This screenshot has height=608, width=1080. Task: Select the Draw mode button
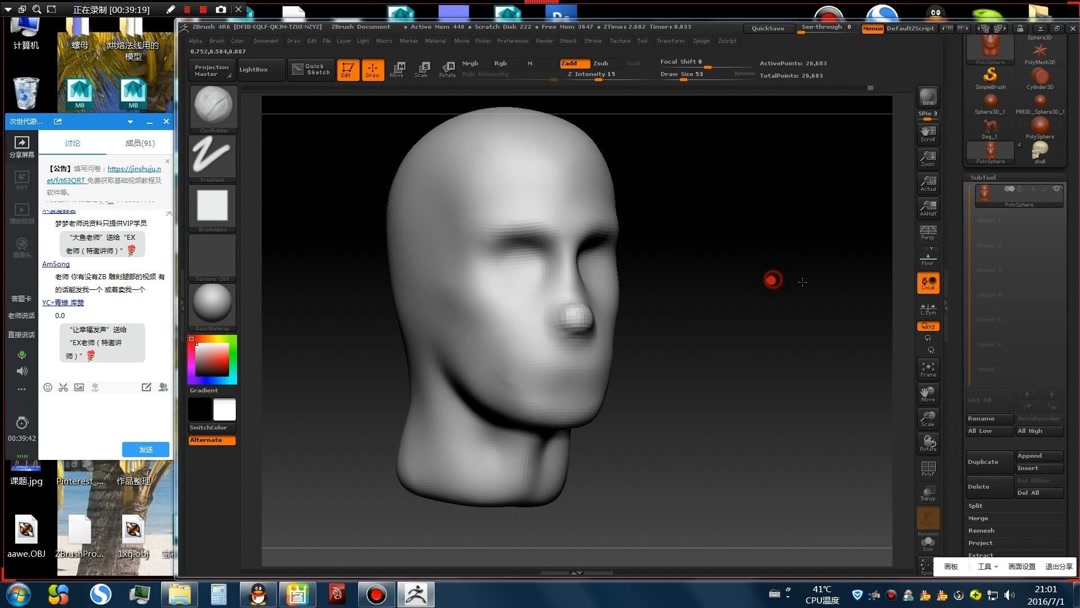coord(372,70)
